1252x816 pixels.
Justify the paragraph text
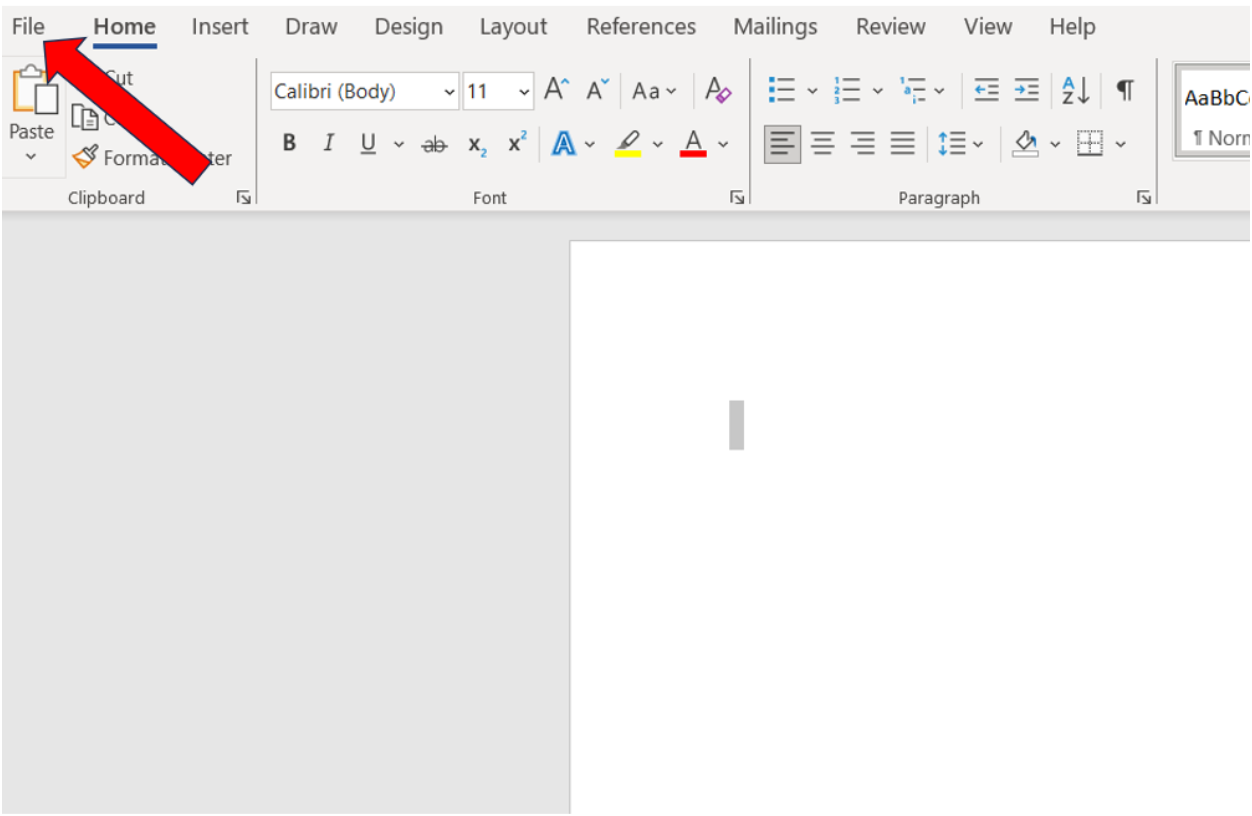[902, 145]
